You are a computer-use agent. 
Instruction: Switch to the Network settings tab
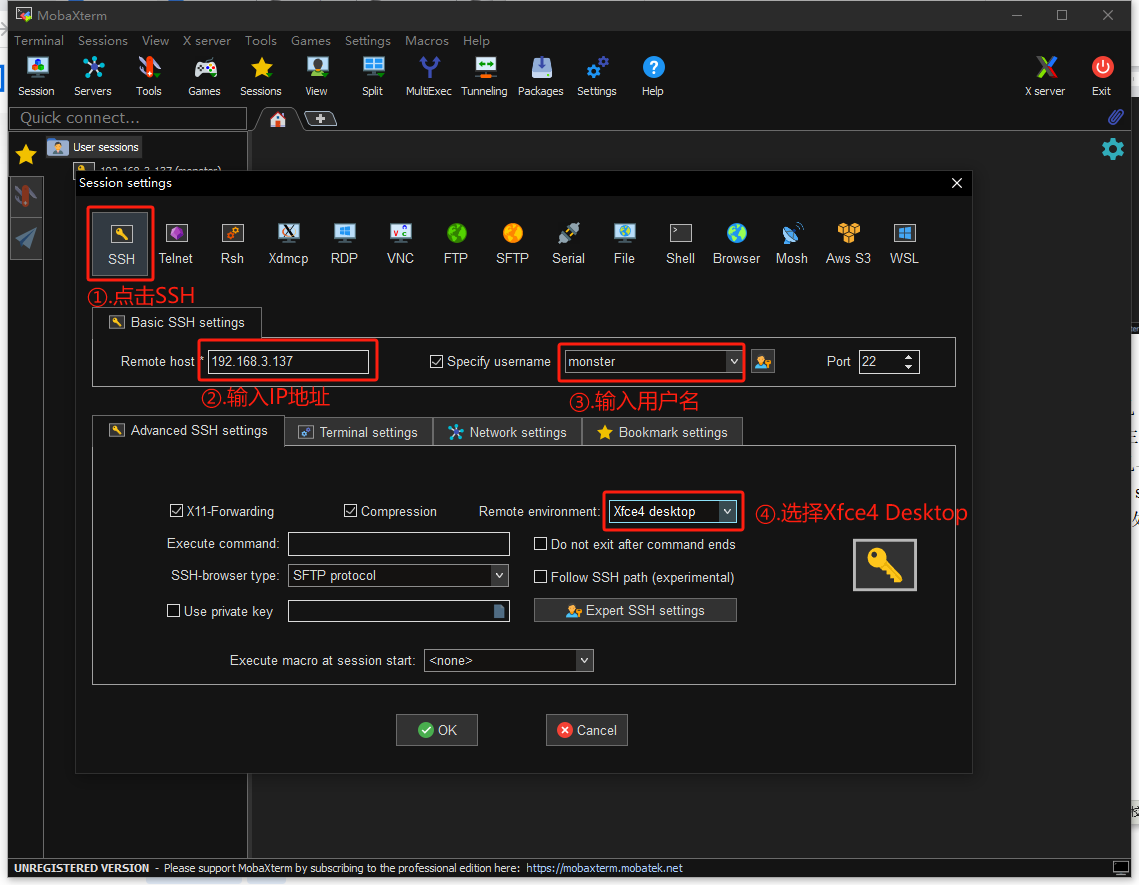click(x=507, y=432)
